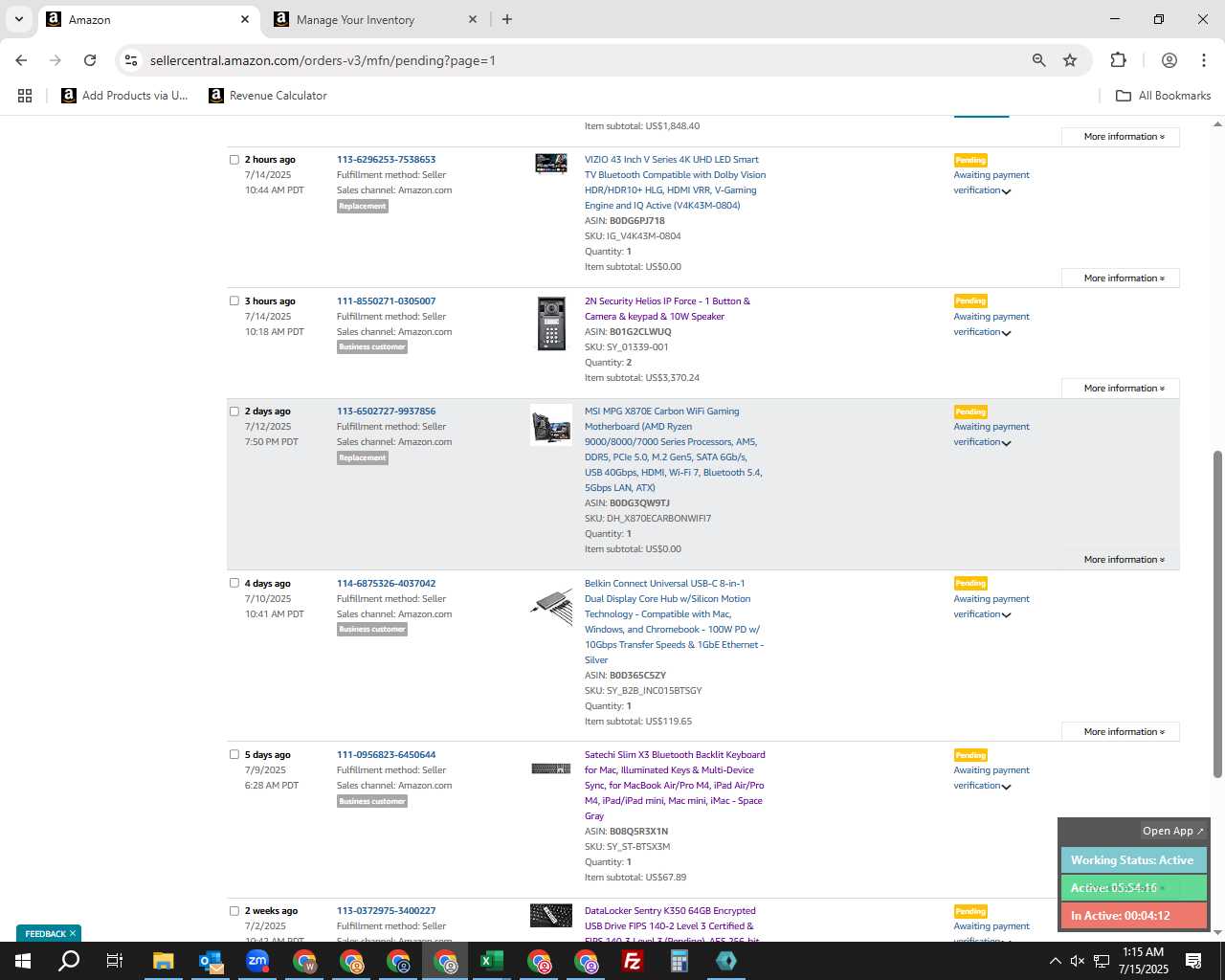Image resolution: width=1225 pixels, height=980 pixels.
Task: Open order 111-8550271-0305007
Action: tap(386, 301)
